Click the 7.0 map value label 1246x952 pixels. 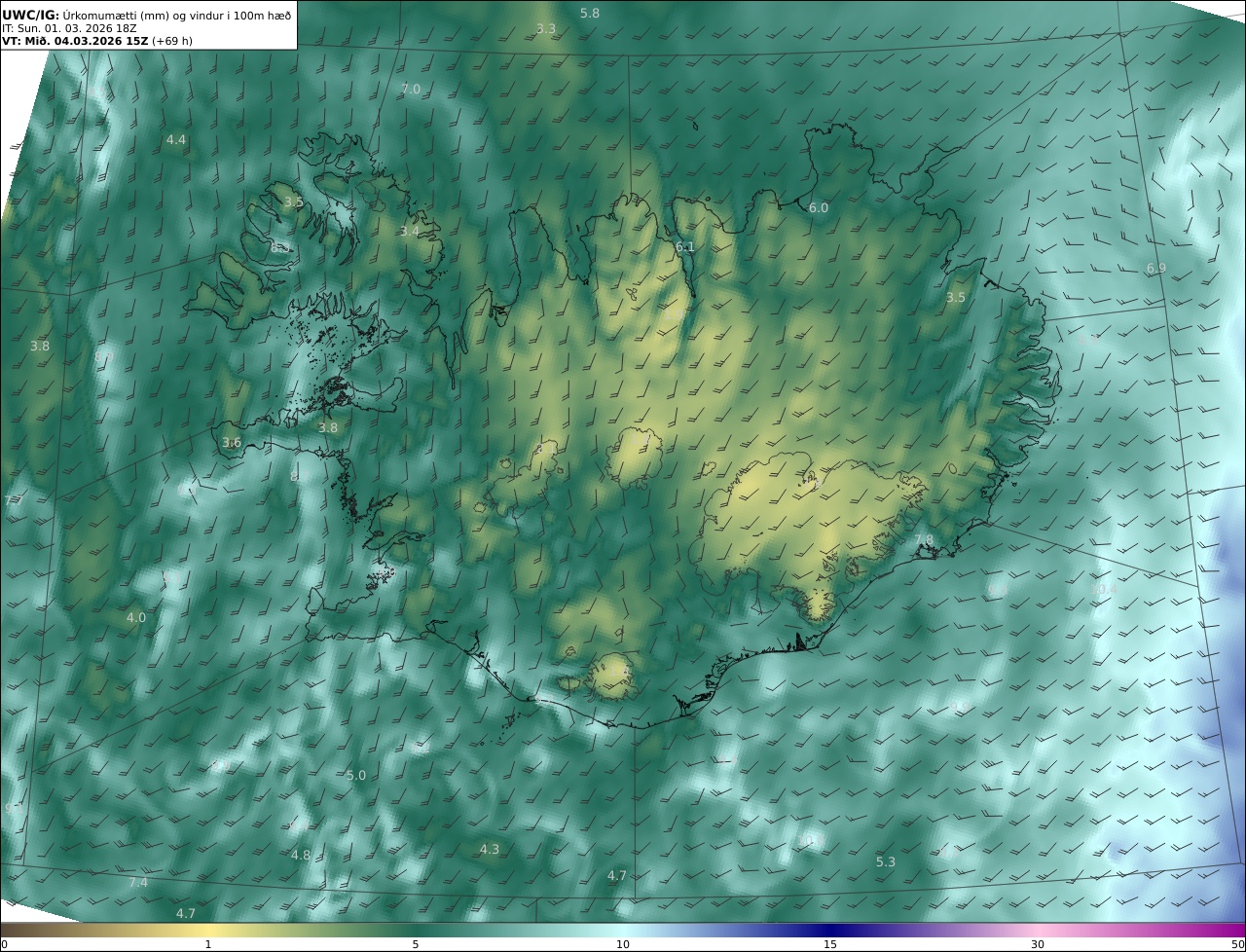[411, 90]
